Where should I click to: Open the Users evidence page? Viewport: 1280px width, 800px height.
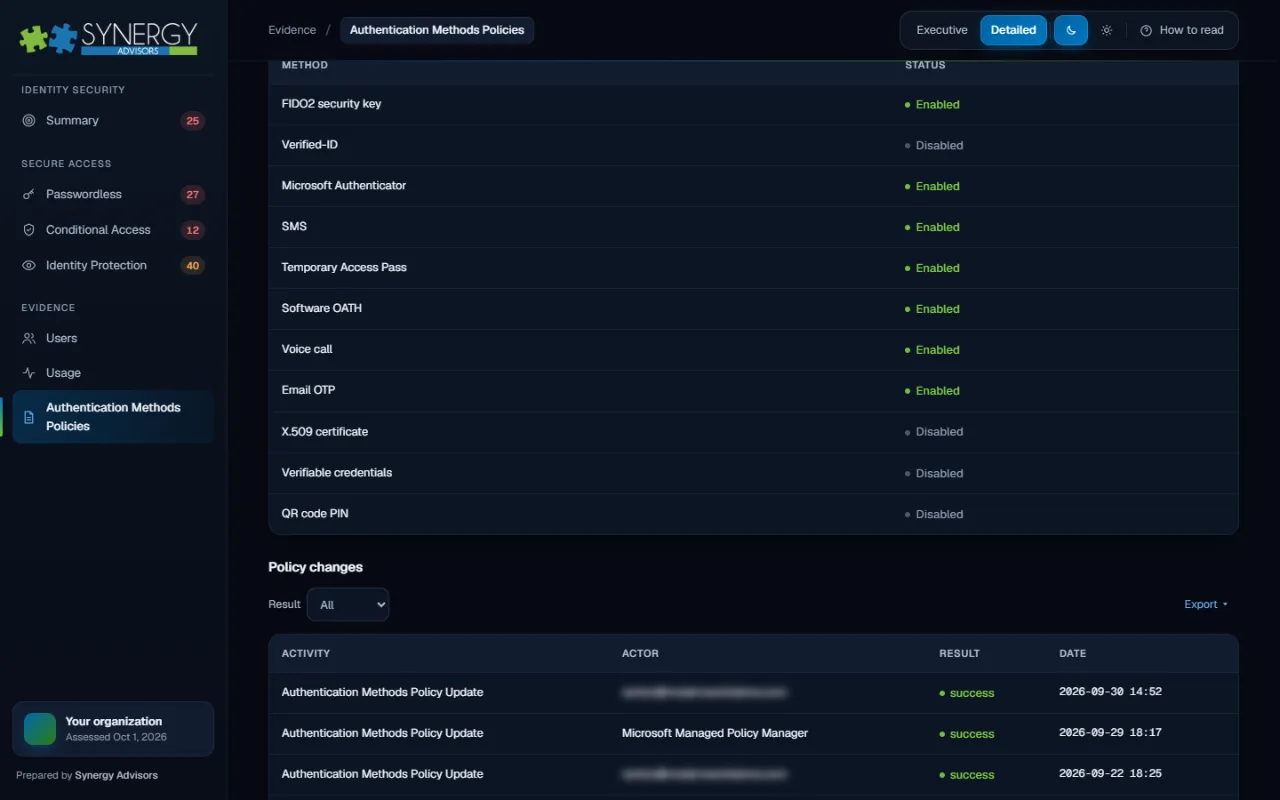click(x=113, y=339)
